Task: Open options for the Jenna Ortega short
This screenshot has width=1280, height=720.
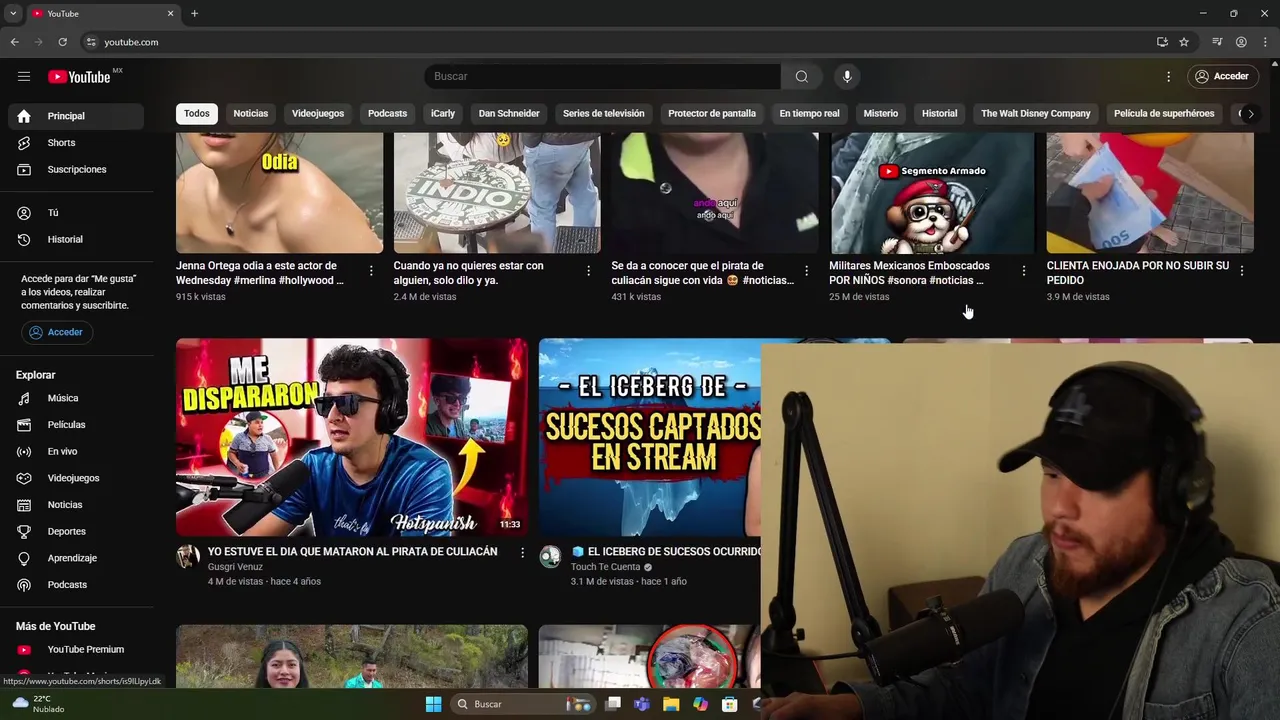Action: tap(371, 271)
